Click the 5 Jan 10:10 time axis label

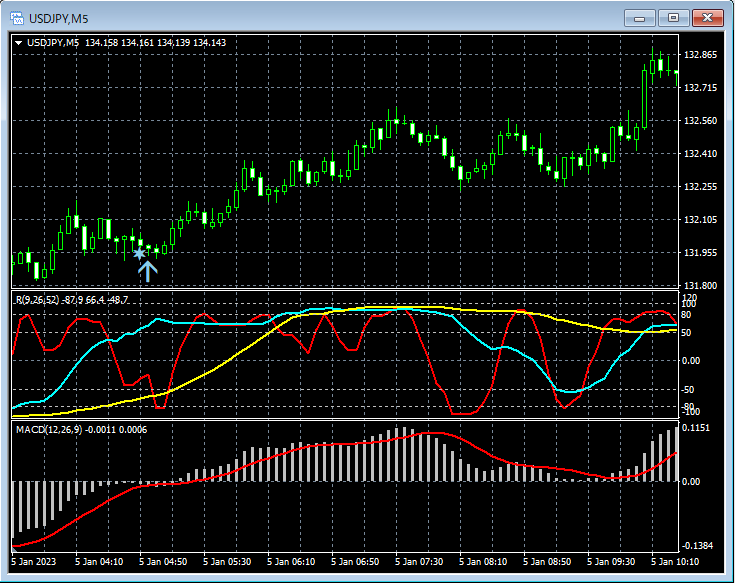click(x=675, y=563)
